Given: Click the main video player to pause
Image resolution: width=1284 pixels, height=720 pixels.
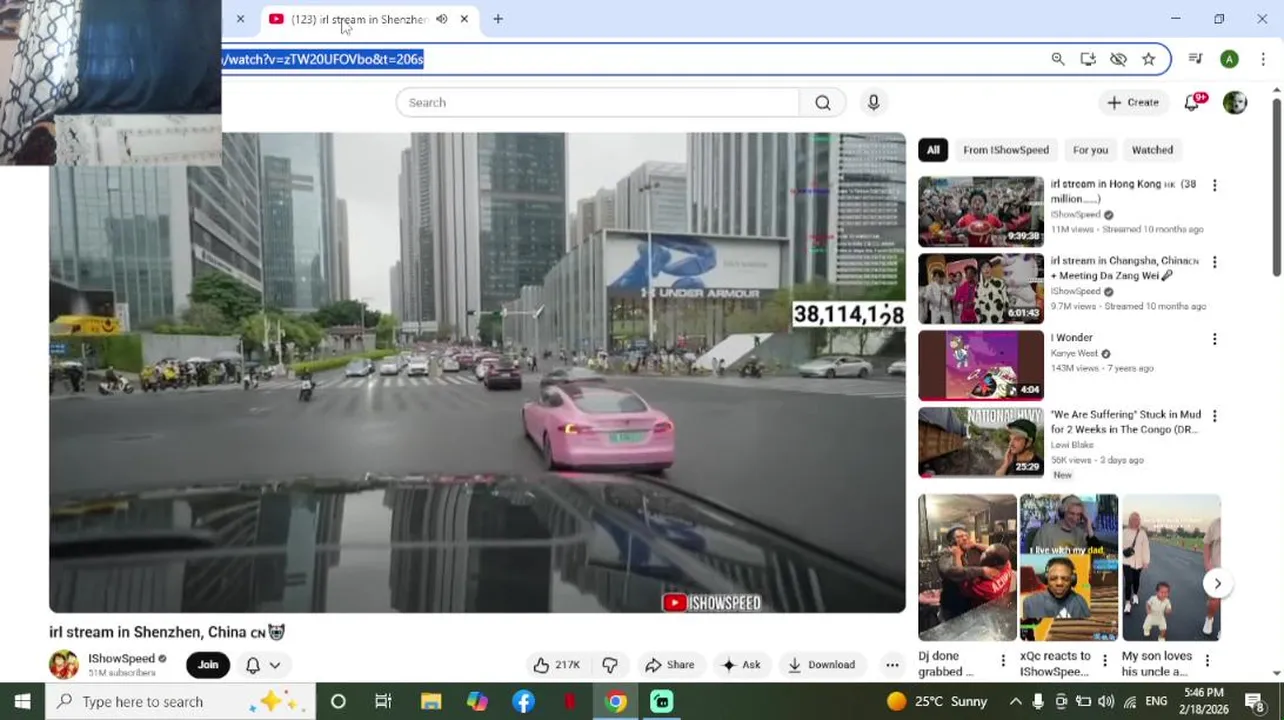Looking at the screenshot, I should (477, 372).
